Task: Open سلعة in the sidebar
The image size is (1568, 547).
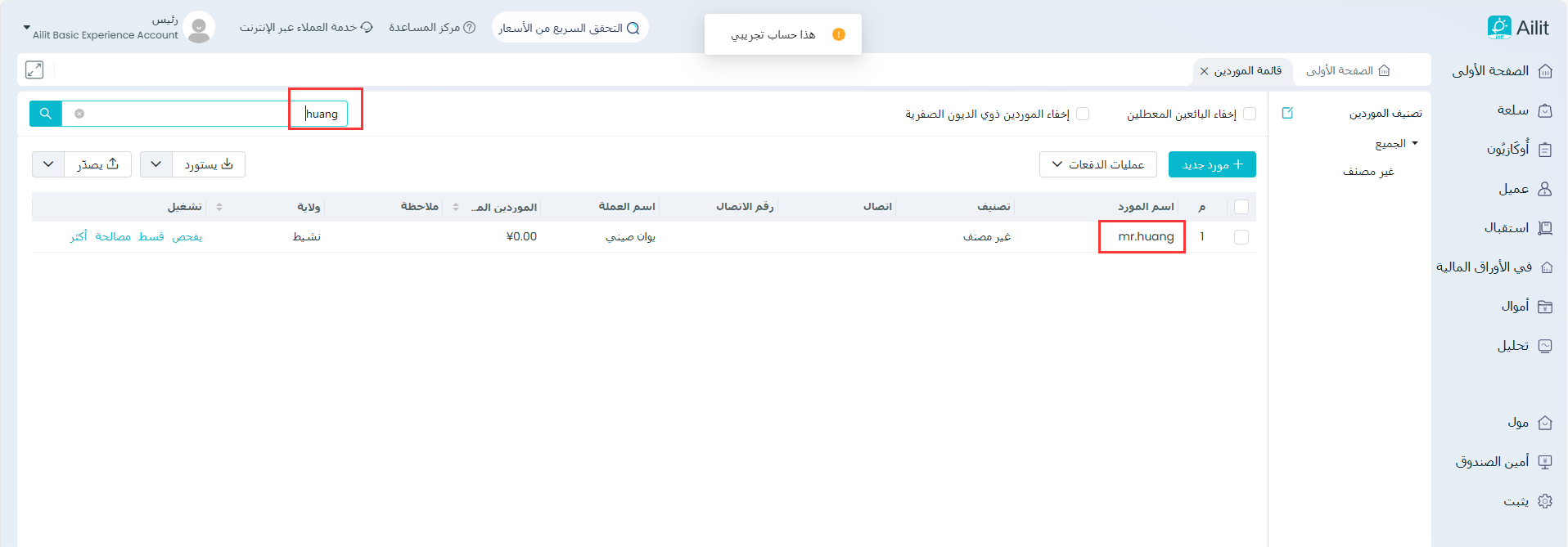Action: [x=1524, y=110]
